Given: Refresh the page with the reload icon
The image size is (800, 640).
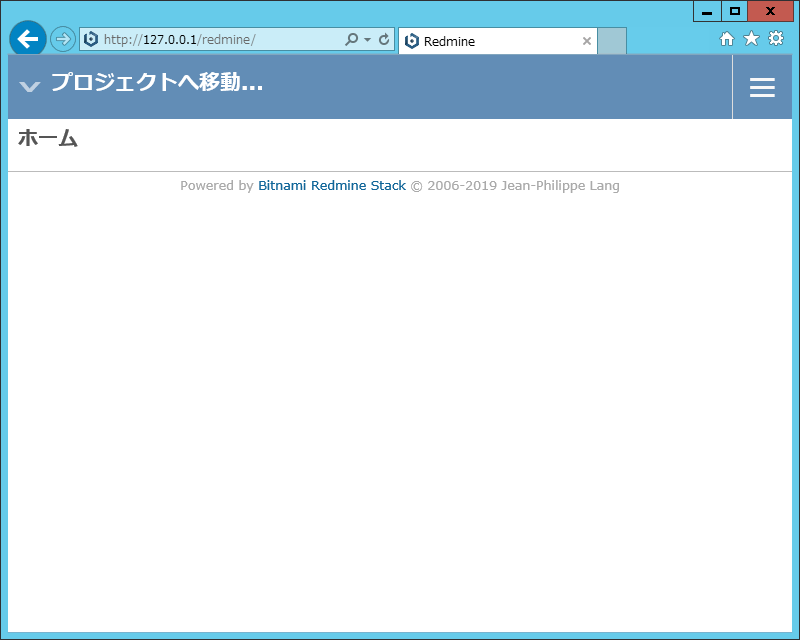Looking at the screenshot, I should click(383, 38).
